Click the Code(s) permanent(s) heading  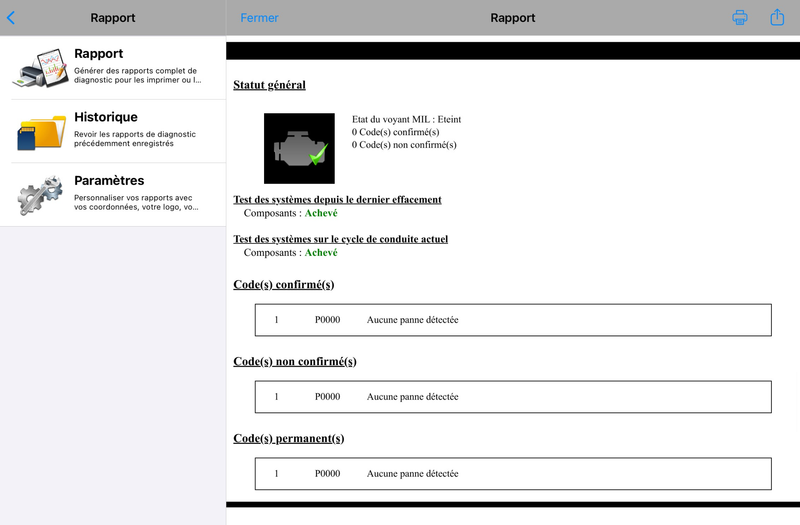tap(289, 439)
